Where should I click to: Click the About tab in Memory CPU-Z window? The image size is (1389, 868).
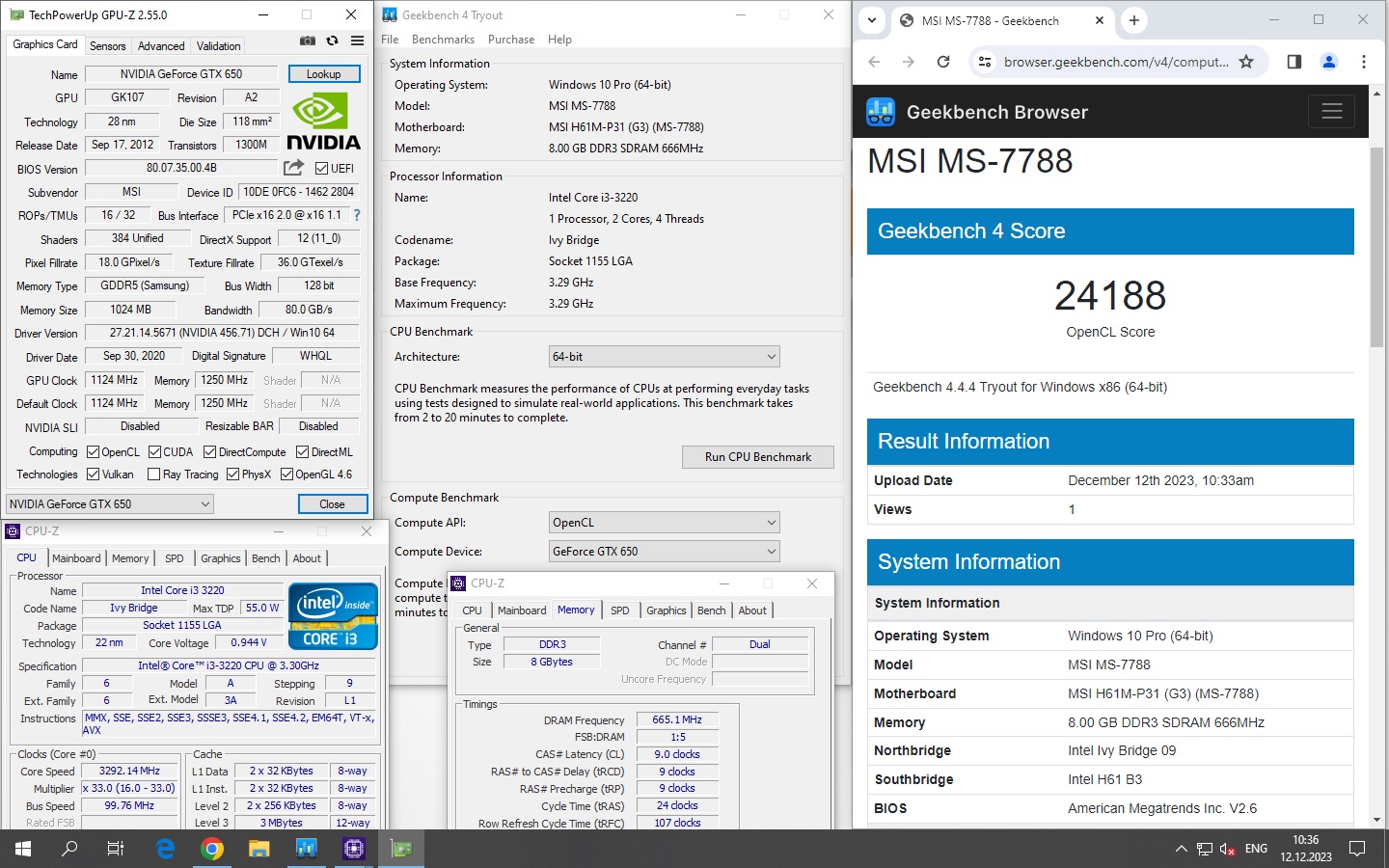(x=752, y=610)
